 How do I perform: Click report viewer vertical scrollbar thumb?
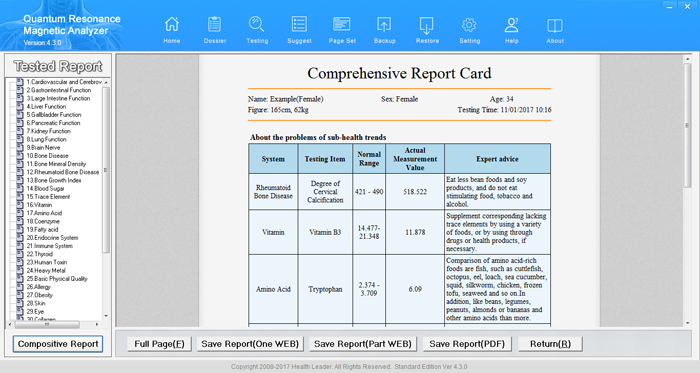[688, 126]
